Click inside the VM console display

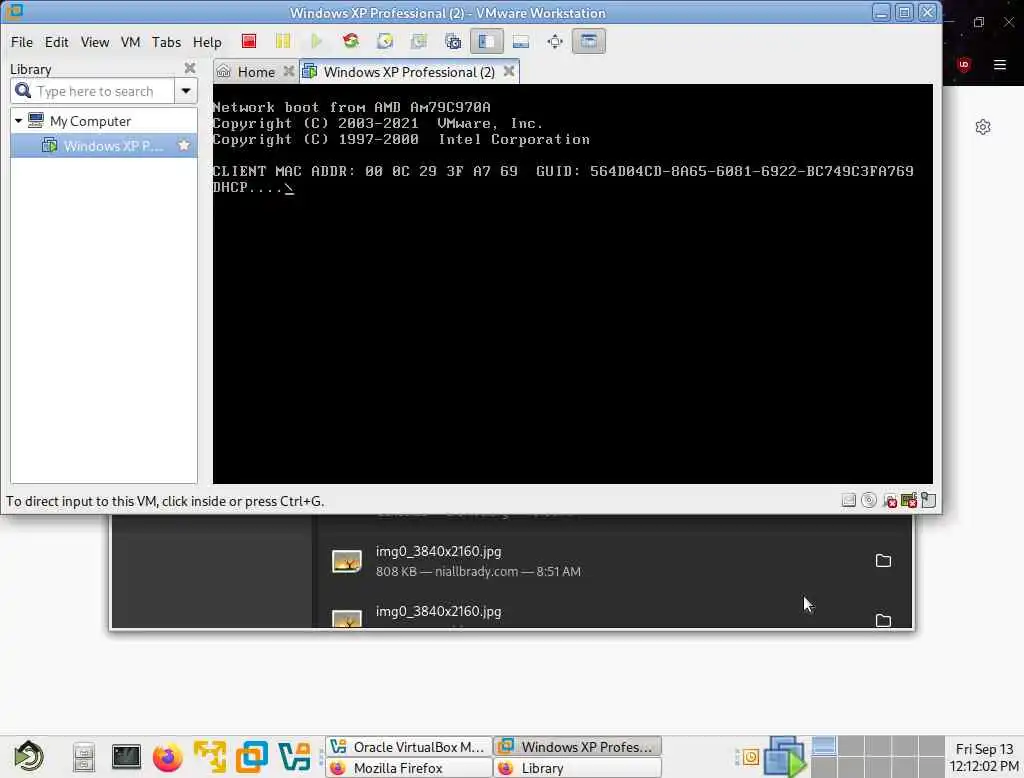tap(572, 284)
